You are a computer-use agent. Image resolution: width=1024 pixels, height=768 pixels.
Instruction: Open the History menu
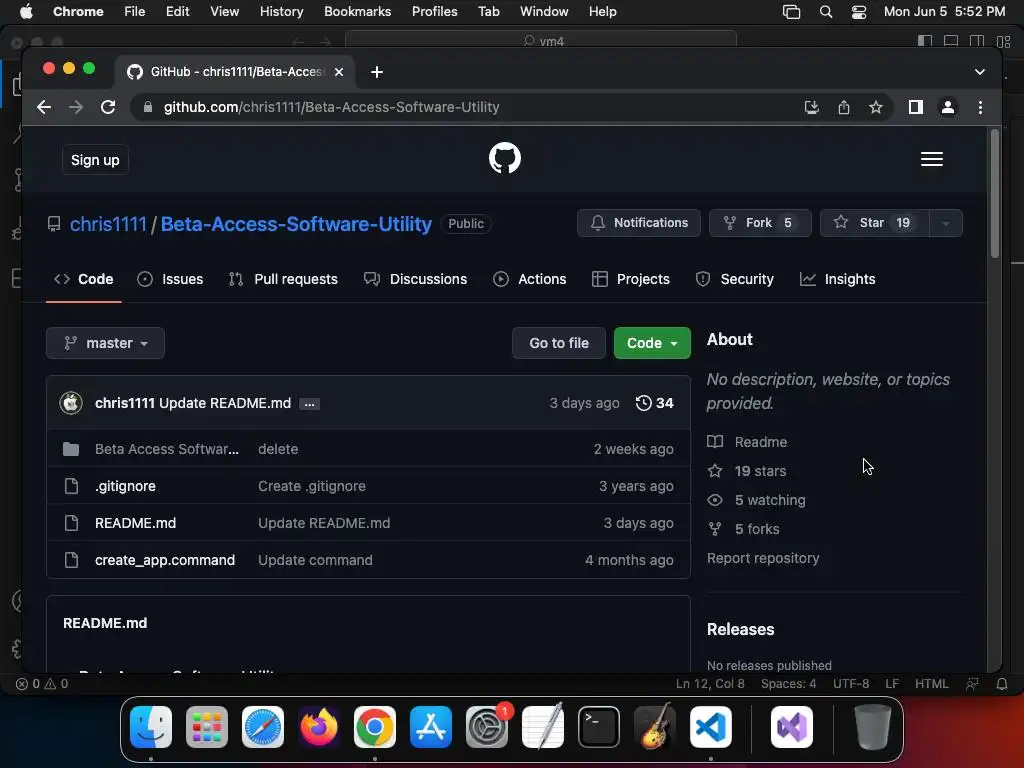point(281,12)
